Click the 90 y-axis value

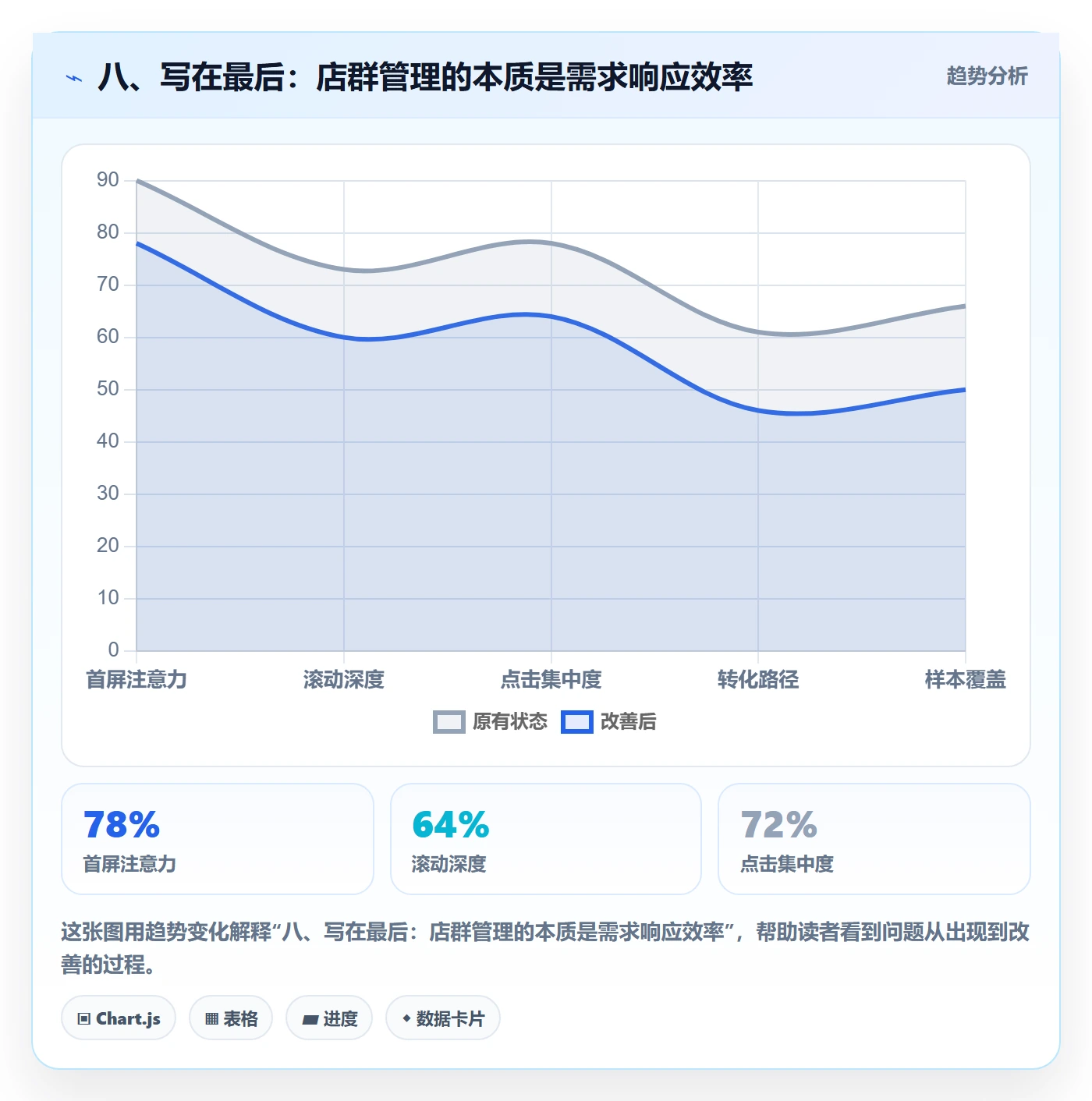(108, 180)
